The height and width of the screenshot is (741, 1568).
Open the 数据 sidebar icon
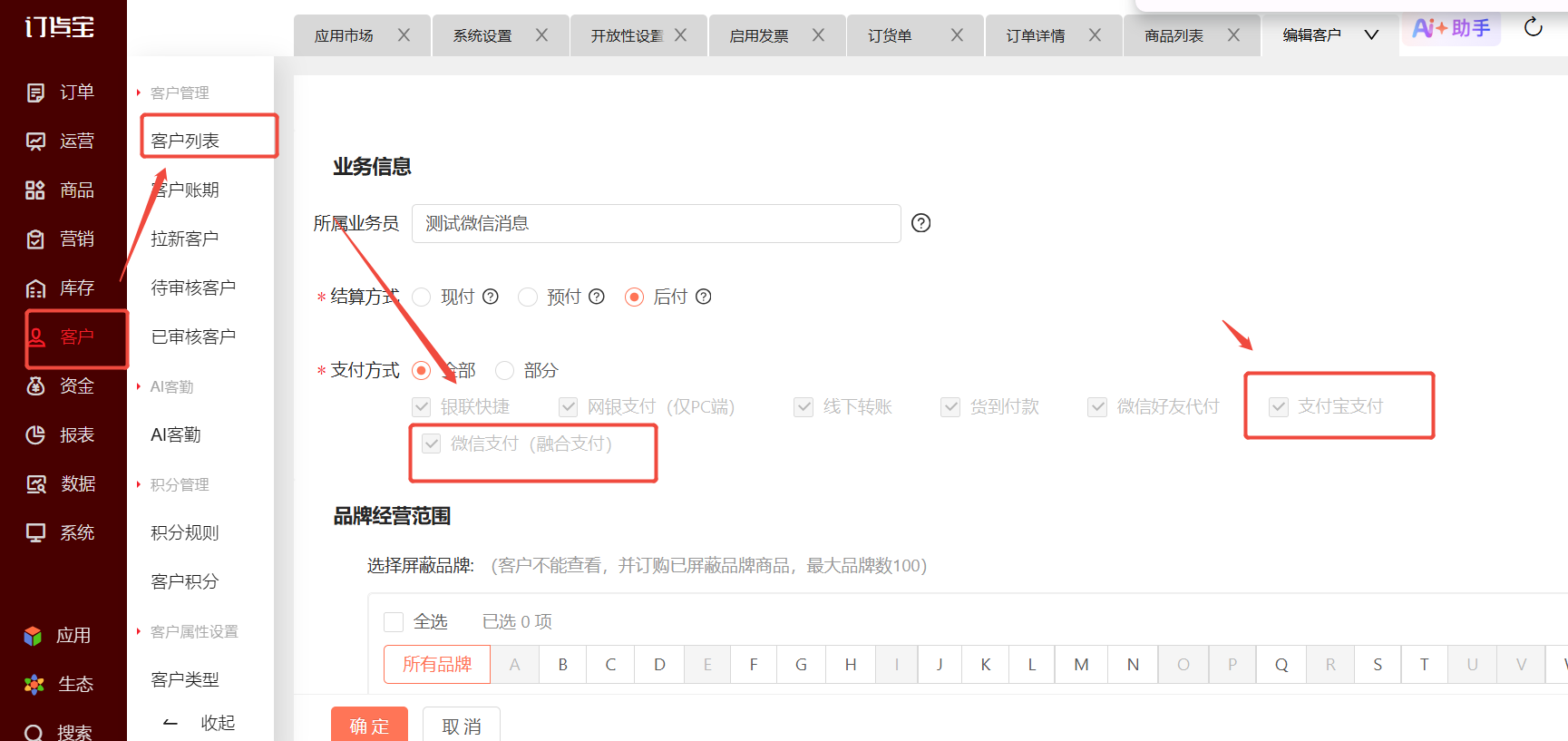point(35,484)
